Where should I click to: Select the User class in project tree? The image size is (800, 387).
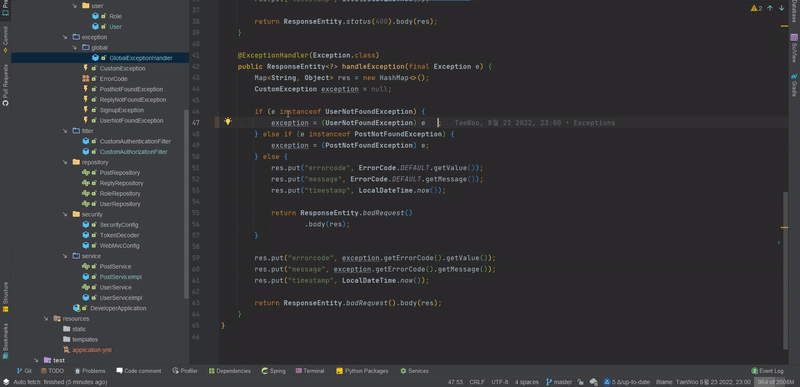click(115, 27)
